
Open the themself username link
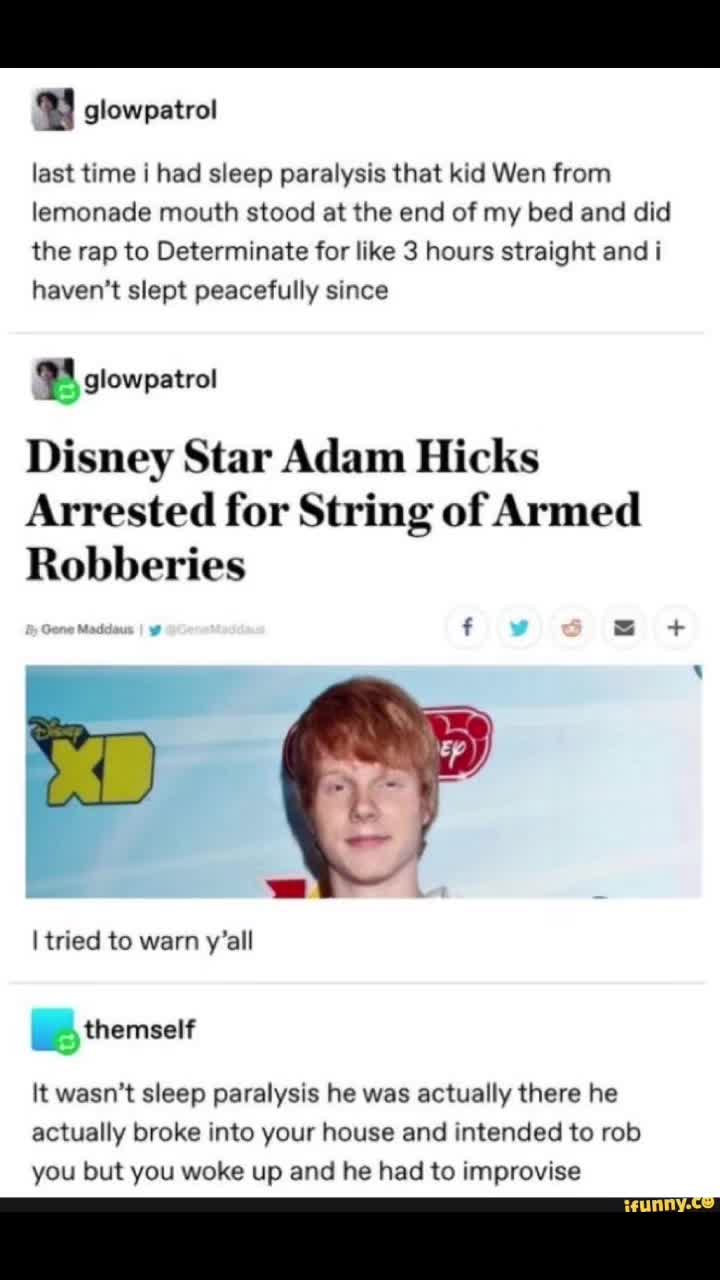140,1028
